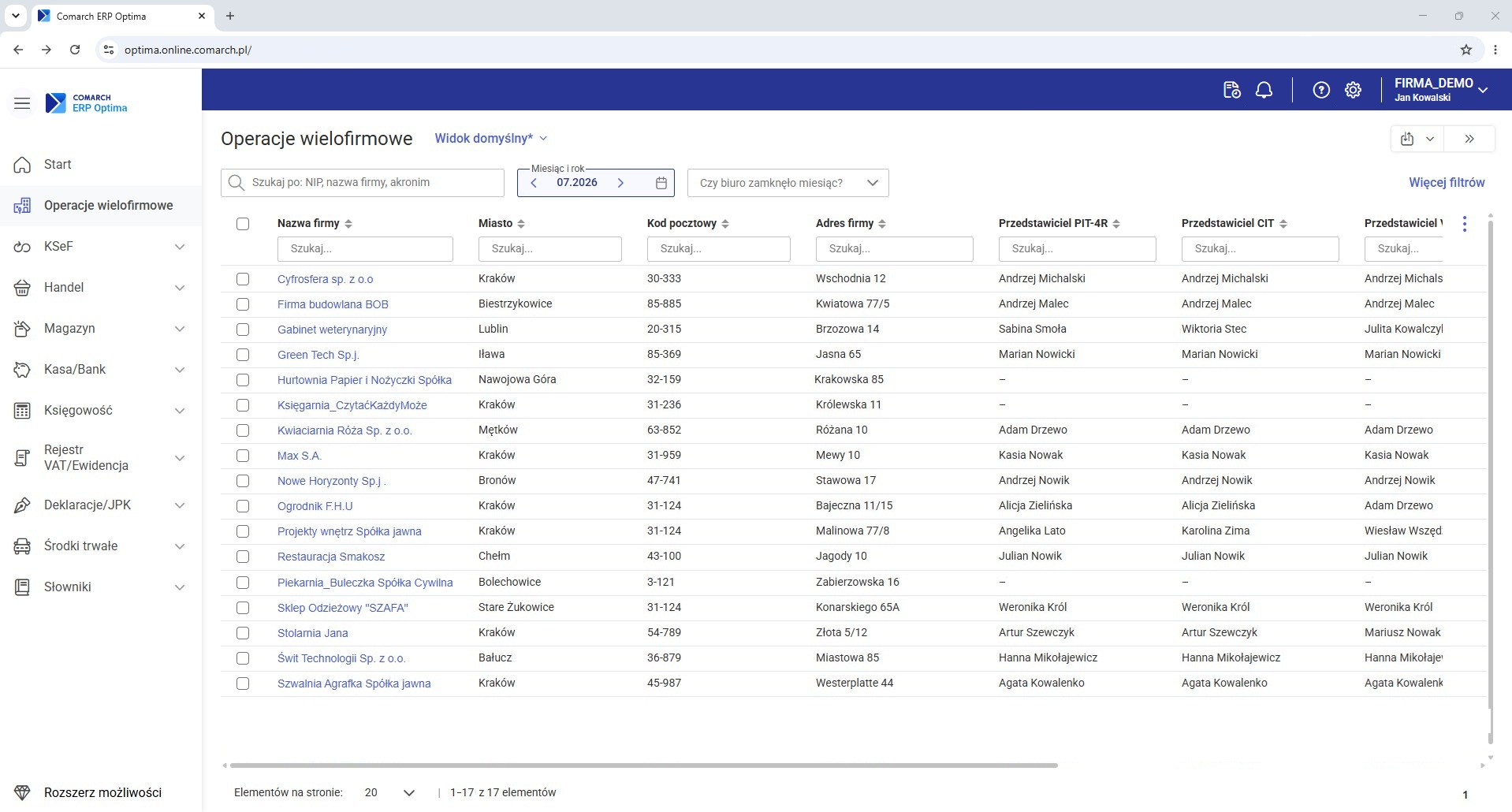Viewport: 1512px width, 812px height.
Task: Open Szwalnia Agrafka Spółka jawna company
Action: coord(354,683)
